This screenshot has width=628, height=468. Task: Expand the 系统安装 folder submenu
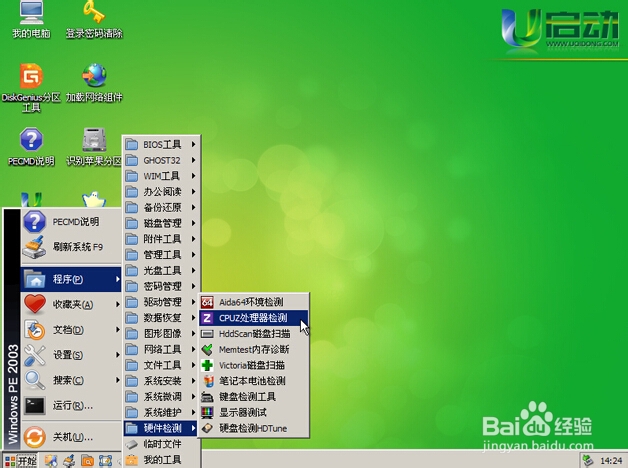[x=161, y=381]
